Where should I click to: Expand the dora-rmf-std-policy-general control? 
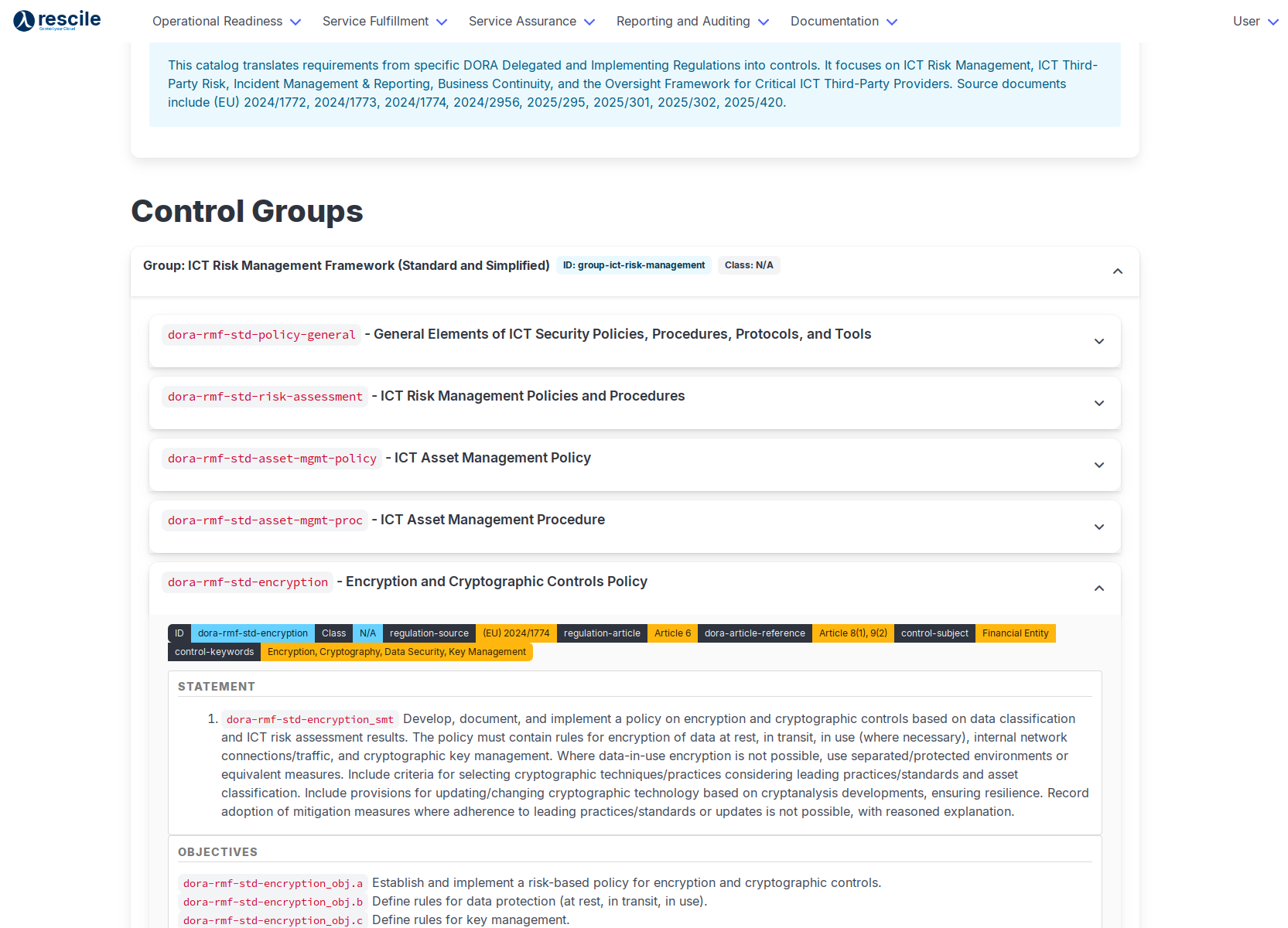coord(1098,341)
